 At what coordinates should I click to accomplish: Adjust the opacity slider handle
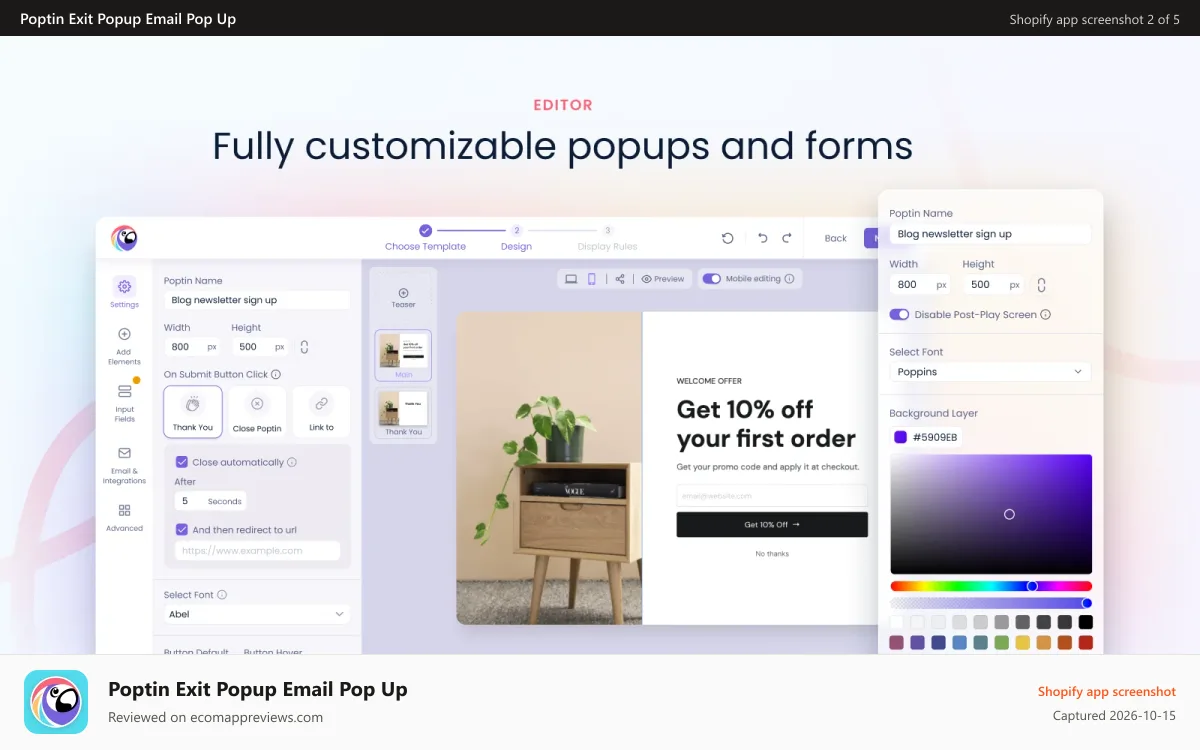(x=1086, y=603)
